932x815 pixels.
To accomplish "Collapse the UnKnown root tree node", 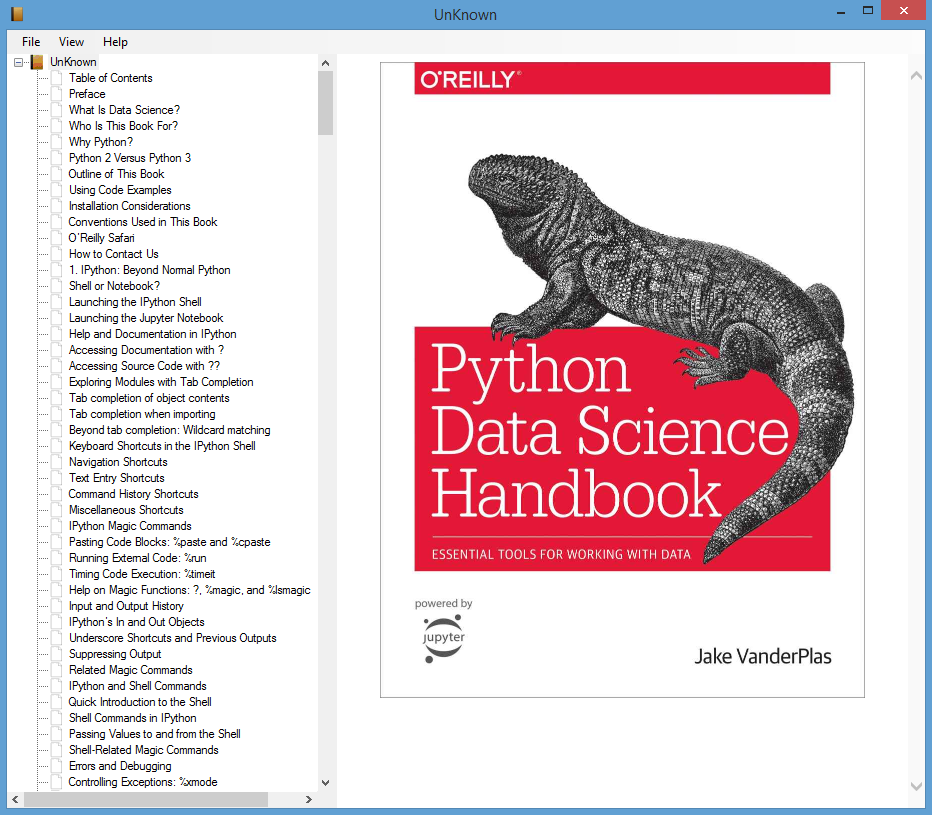I will (x=18, y=62).
